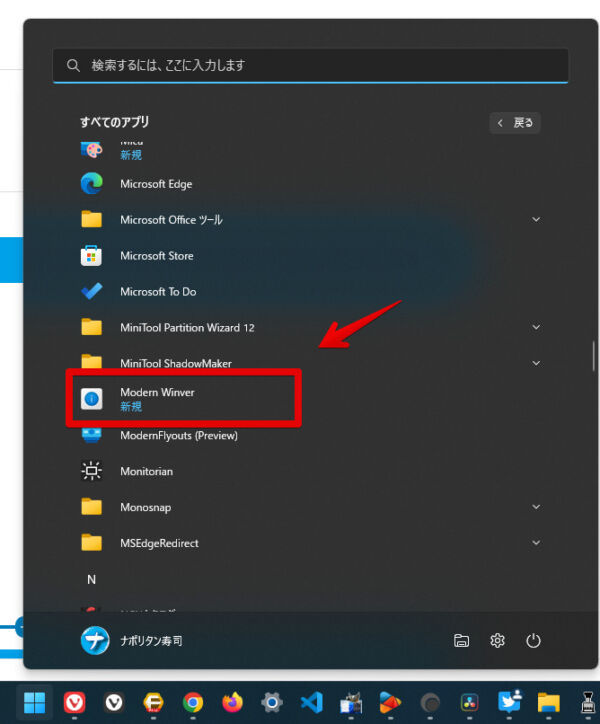
Task: Click the Windows Start button on the taskbar
Action: pyautogui.click(x=35, y=703)
